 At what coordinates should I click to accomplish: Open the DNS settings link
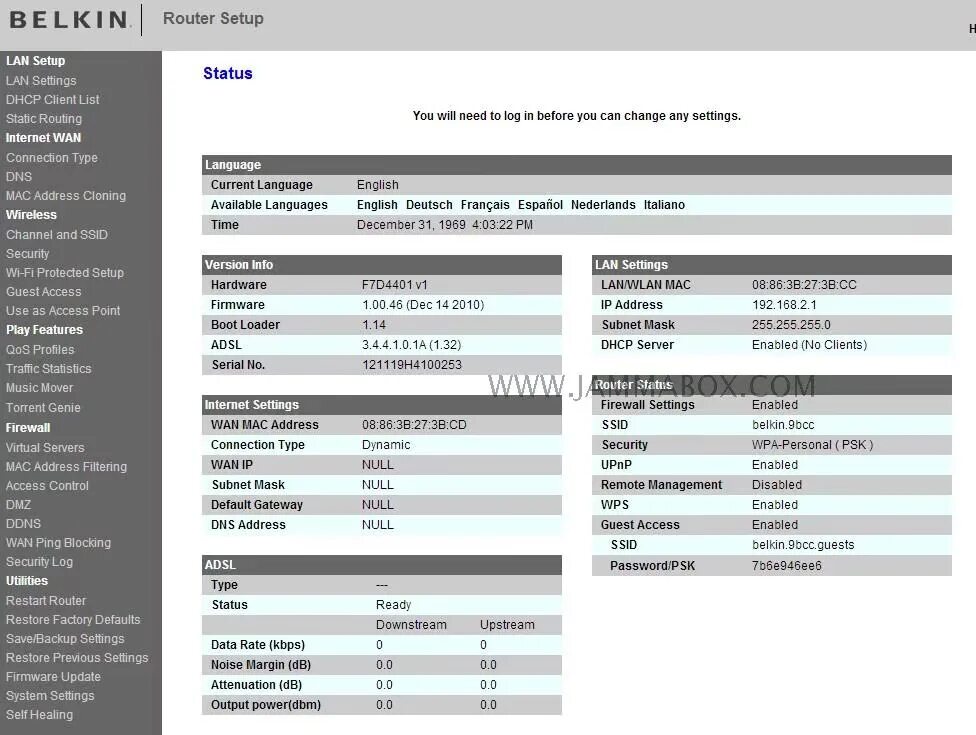click(x=19, y=177)
